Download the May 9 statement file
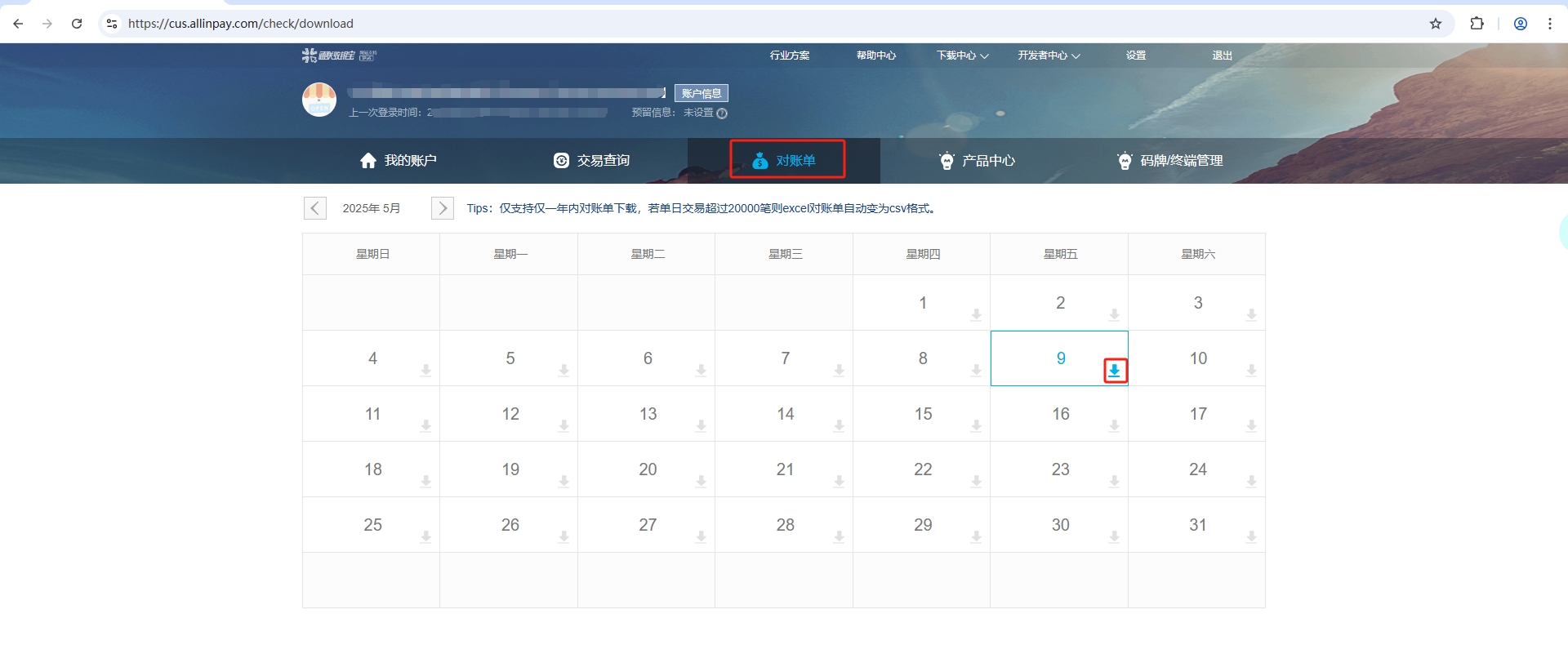Viewport: 1568px width, 645px height. coord(1114,371)
